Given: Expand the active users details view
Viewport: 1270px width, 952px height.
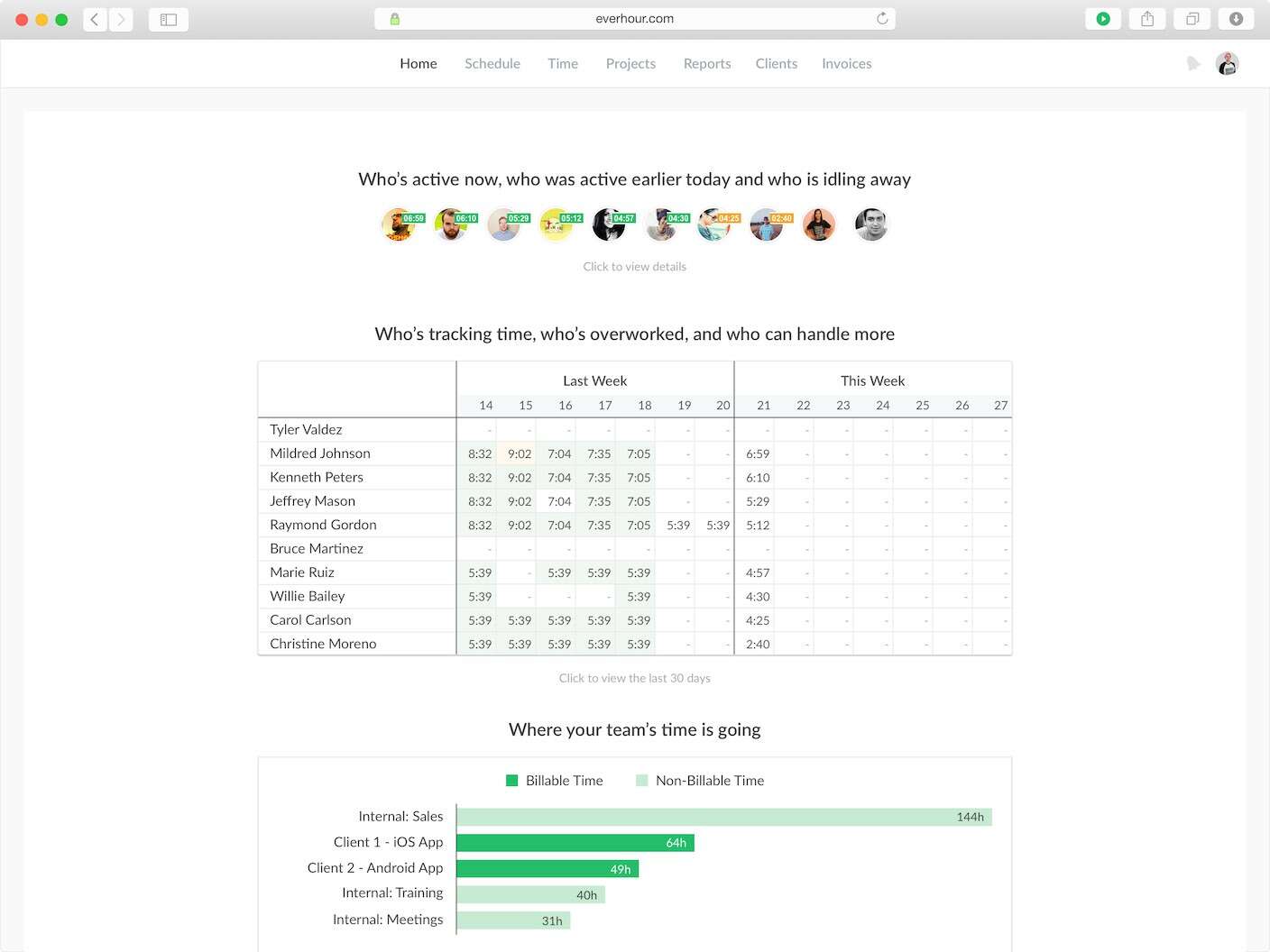Looking at the screenshot, I should [634, 266].
